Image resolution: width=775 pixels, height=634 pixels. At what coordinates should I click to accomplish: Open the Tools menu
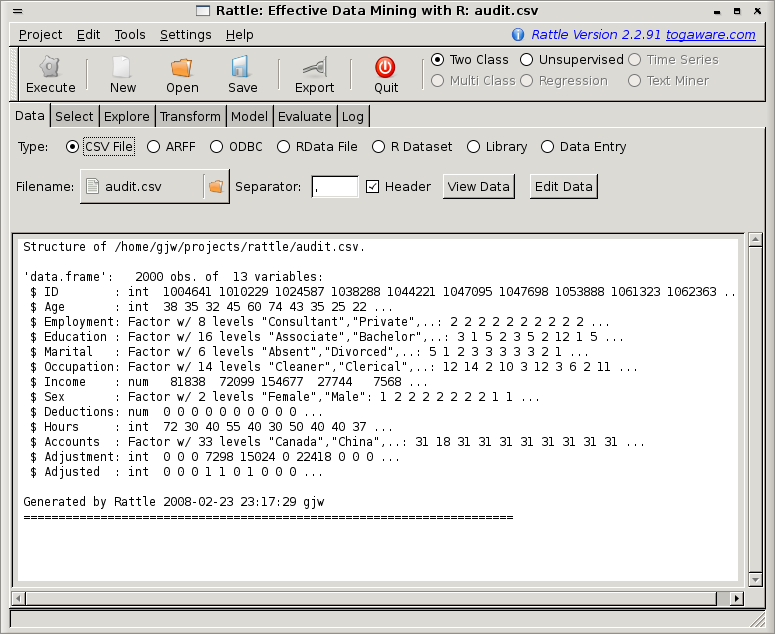(130, 34)
